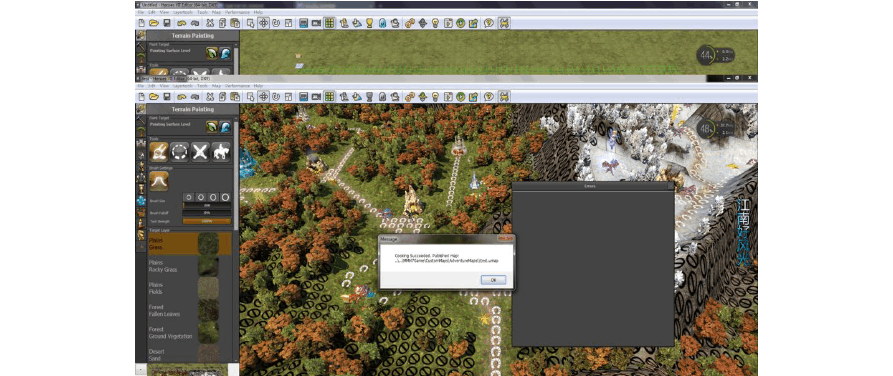Viewport: 893px width, 376px height.
Task: Open Performance menu in front editor window
Action: point(236,86)
